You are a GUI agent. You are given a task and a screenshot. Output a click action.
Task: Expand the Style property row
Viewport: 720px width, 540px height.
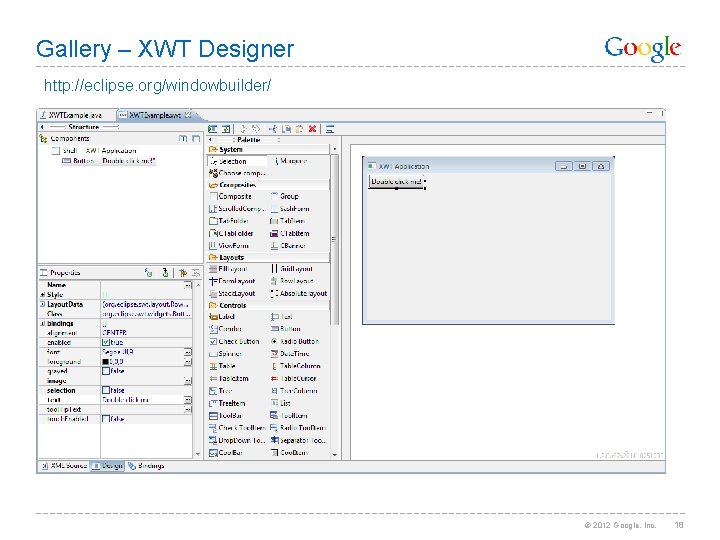coord(42,294)
